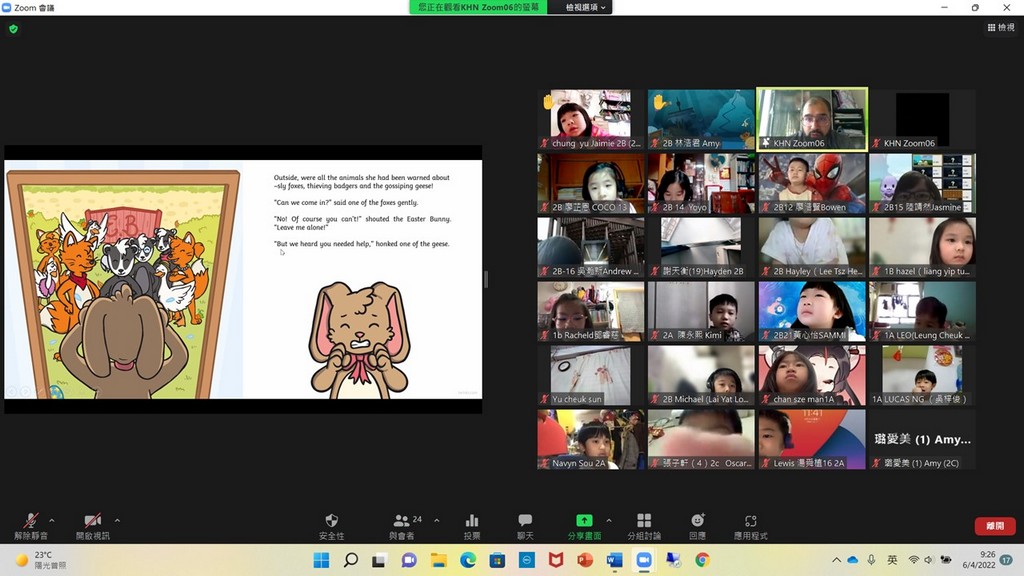Viewport: 1024px width, 576px height.
Task: Click the Zoom icon on the taskbar
Action: pyautogui.click(x=644, y=560)
